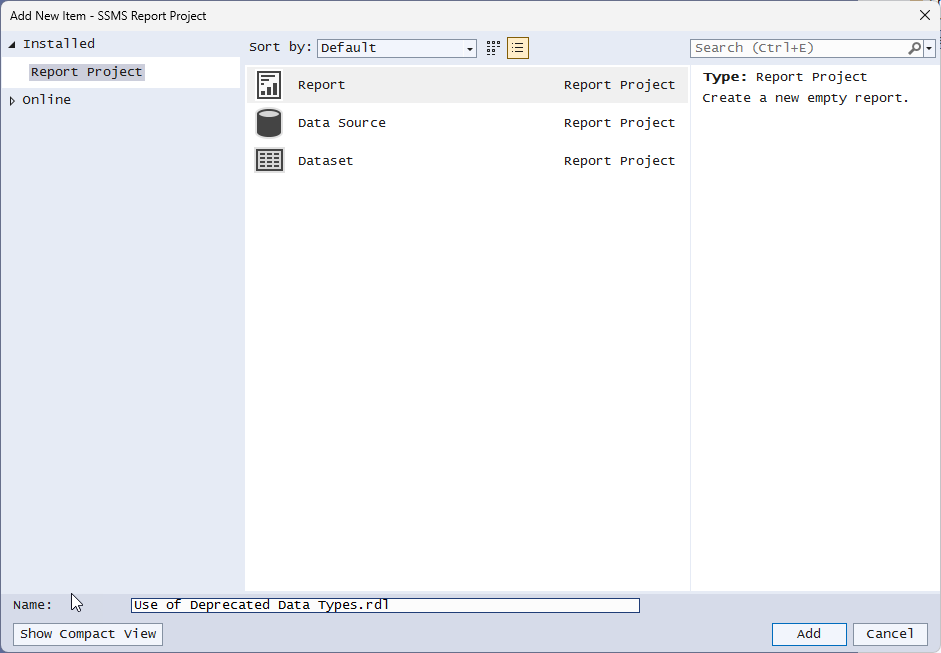Screen dimensions: 941x653
Task: Click Report Project type in Dataset row
Action: point(619,161)
